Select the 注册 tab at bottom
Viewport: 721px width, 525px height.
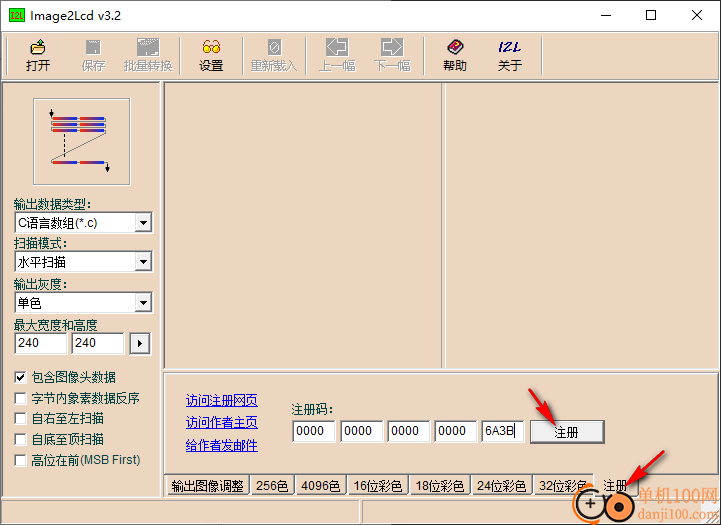tap(615, 485)
